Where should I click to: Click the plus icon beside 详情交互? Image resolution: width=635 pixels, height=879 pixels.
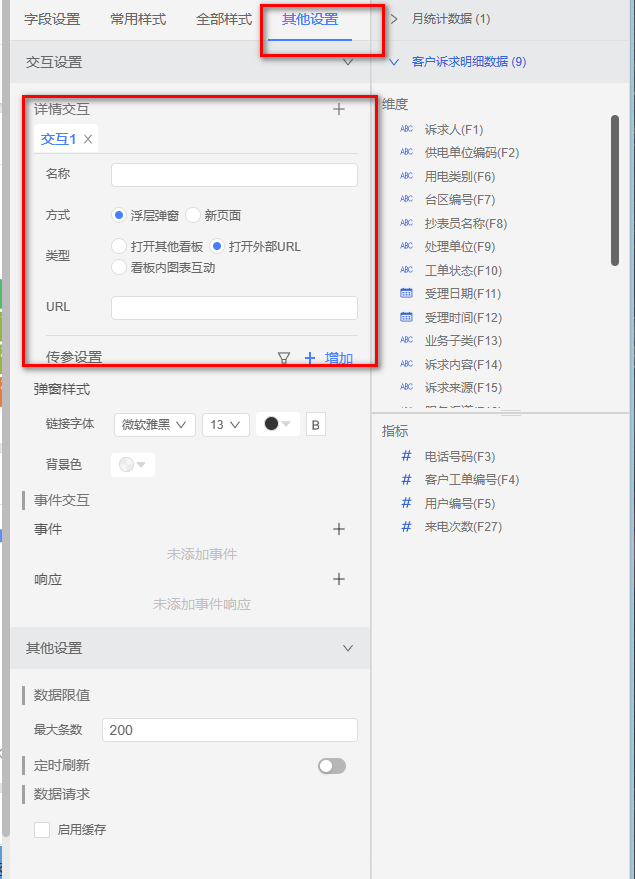[339, 109]
